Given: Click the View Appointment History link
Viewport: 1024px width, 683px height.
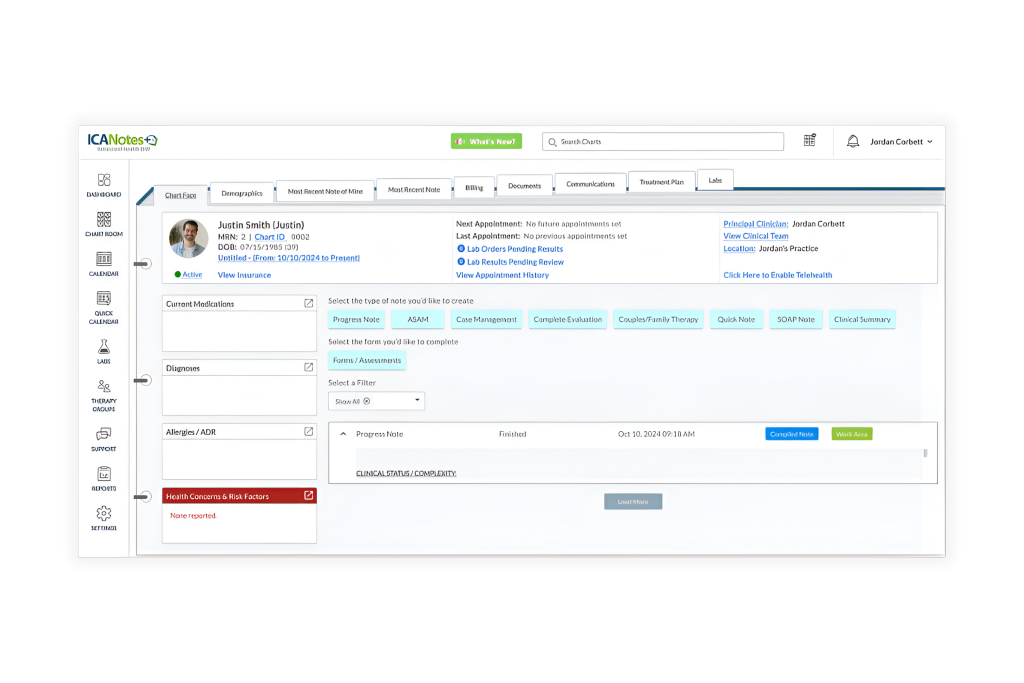Looking at the screenshot, I should pyautogui.click(x=502, y=275).
